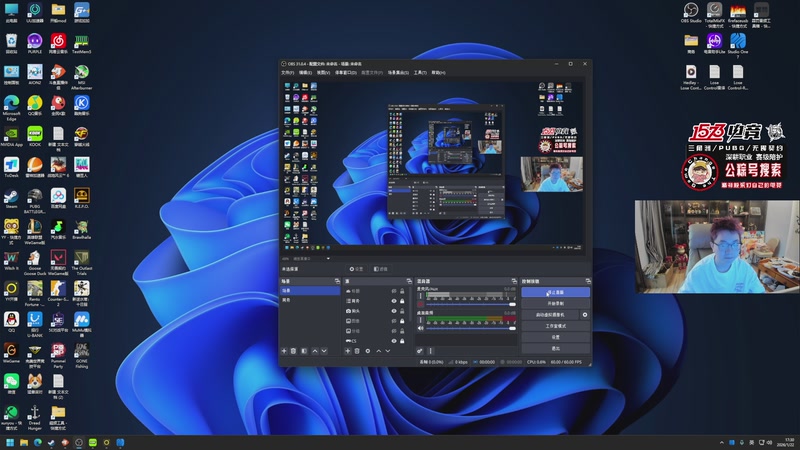Remove selected source using trash icon
Image resolution: width=800 pixels, height=450 pixels.
tap(357, 351)
